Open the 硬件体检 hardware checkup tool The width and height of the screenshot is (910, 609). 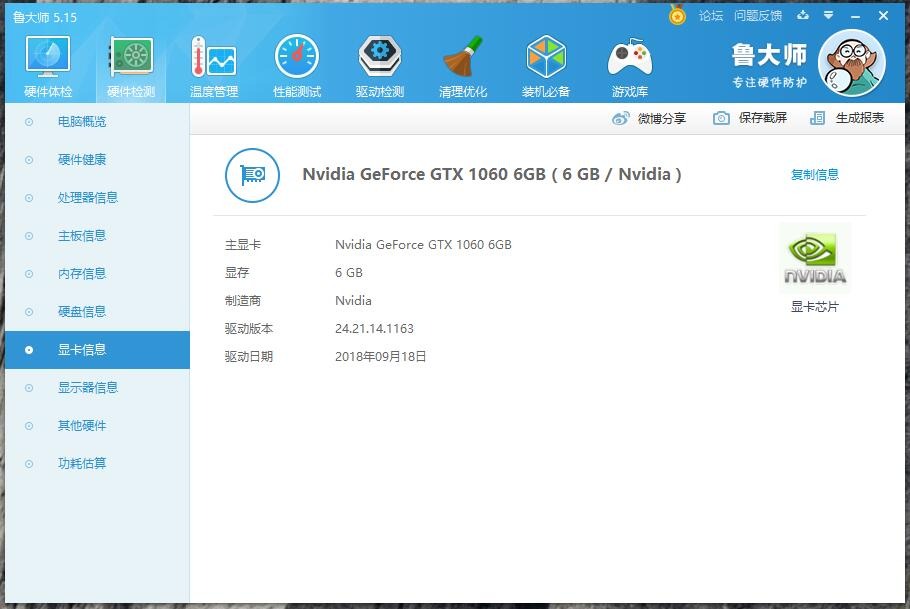(x=46, y=63)
